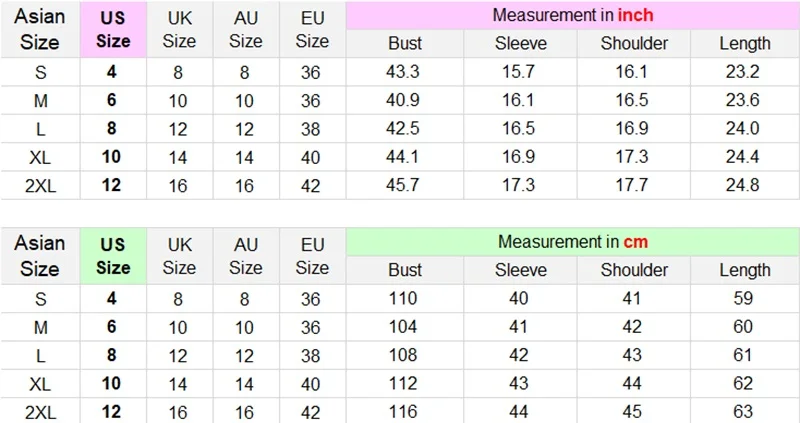800x423 pixels.
Task: Click sleeve value 15.7 in inch table
Action: click(520, 72)
